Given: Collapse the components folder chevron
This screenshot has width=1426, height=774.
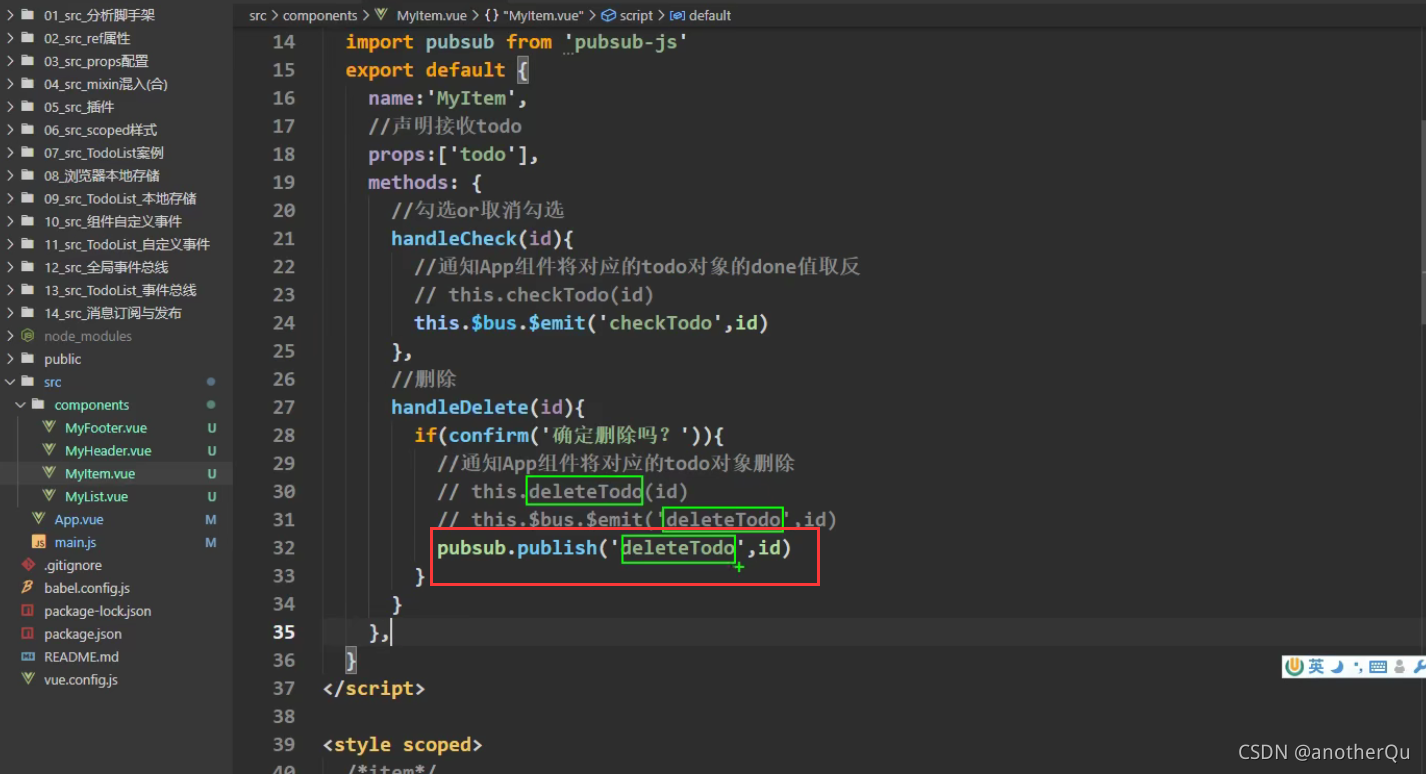Looking at the screenshot, I should coord(20,405).
